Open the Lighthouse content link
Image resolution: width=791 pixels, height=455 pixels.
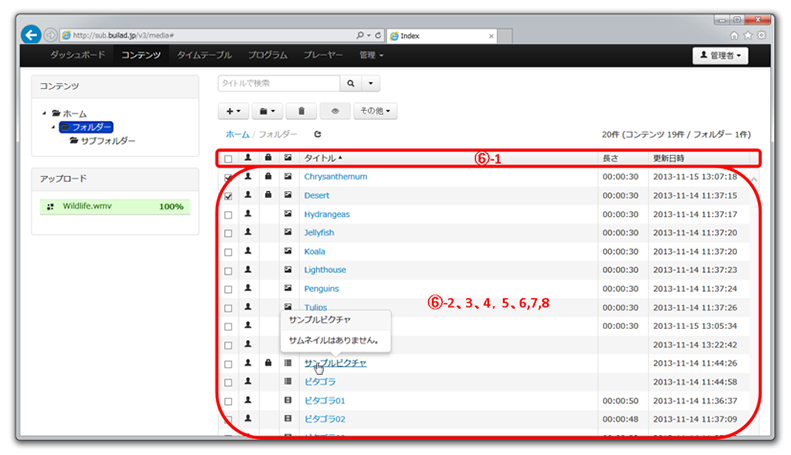click(325, 270)
